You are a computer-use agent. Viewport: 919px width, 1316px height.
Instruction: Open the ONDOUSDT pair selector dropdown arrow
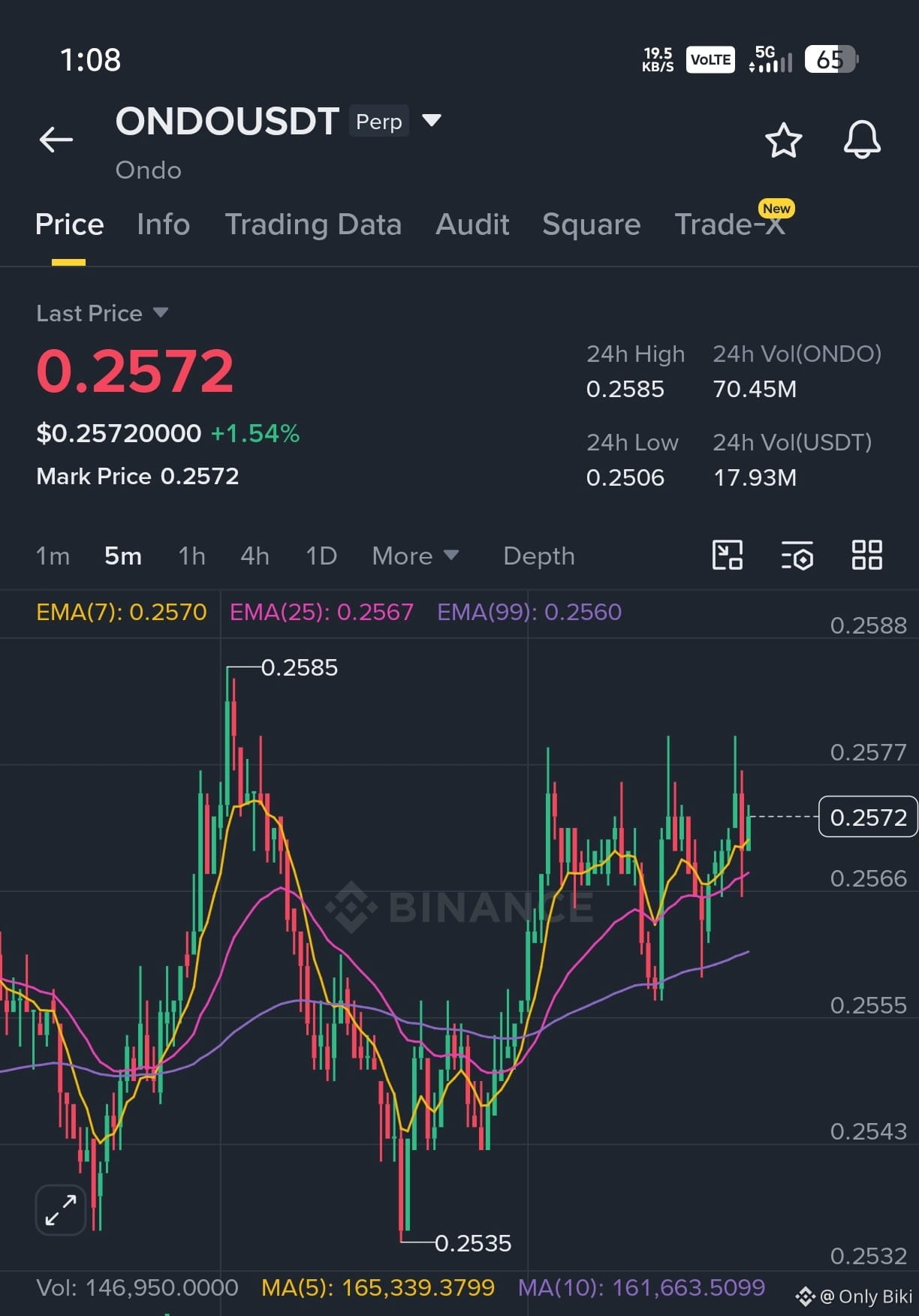pos(432,120)
